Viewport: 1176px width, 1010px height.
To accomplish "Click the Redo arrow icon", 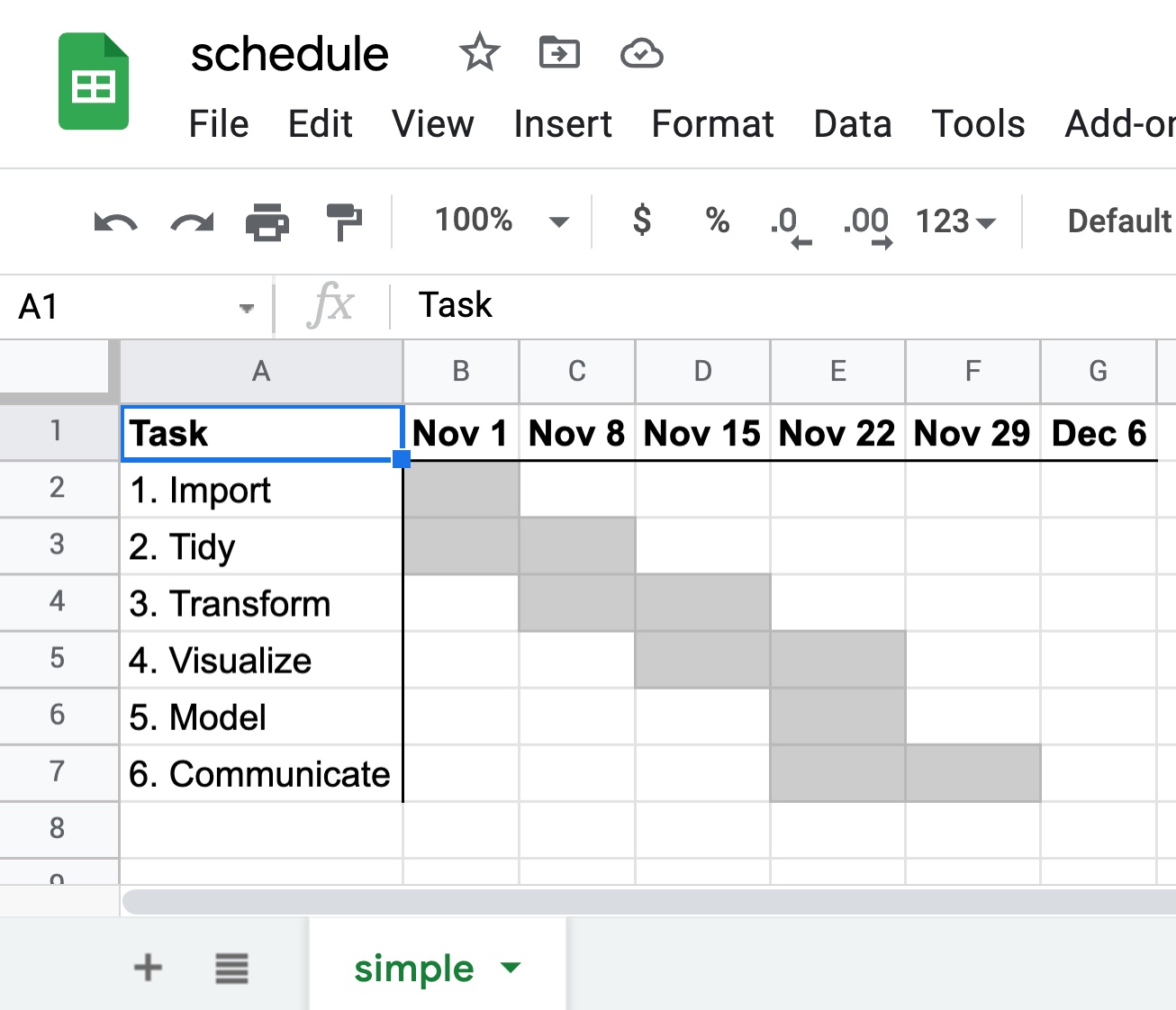I will [192, 221].
